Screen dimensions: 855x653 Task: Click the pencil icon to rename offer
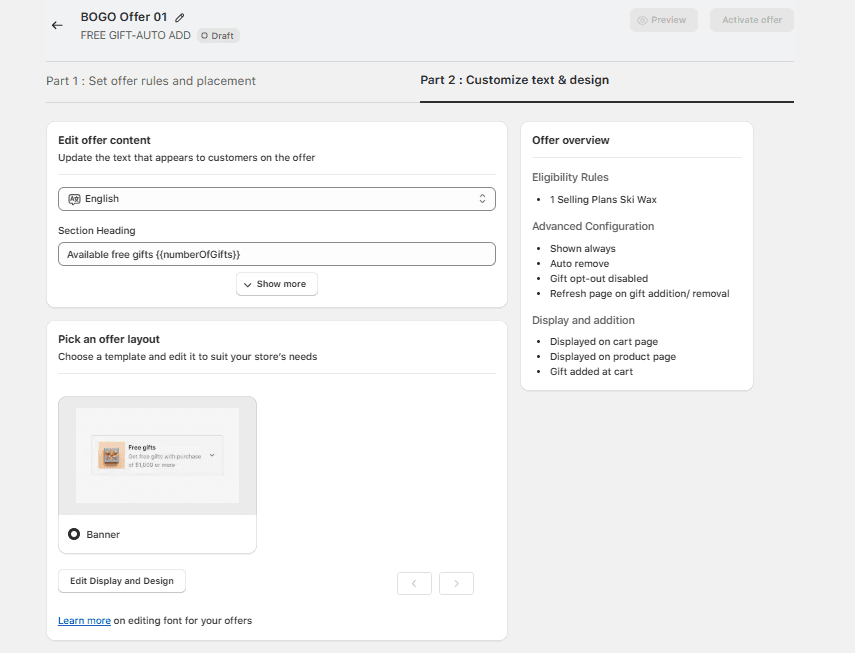[x=180, y=17]
